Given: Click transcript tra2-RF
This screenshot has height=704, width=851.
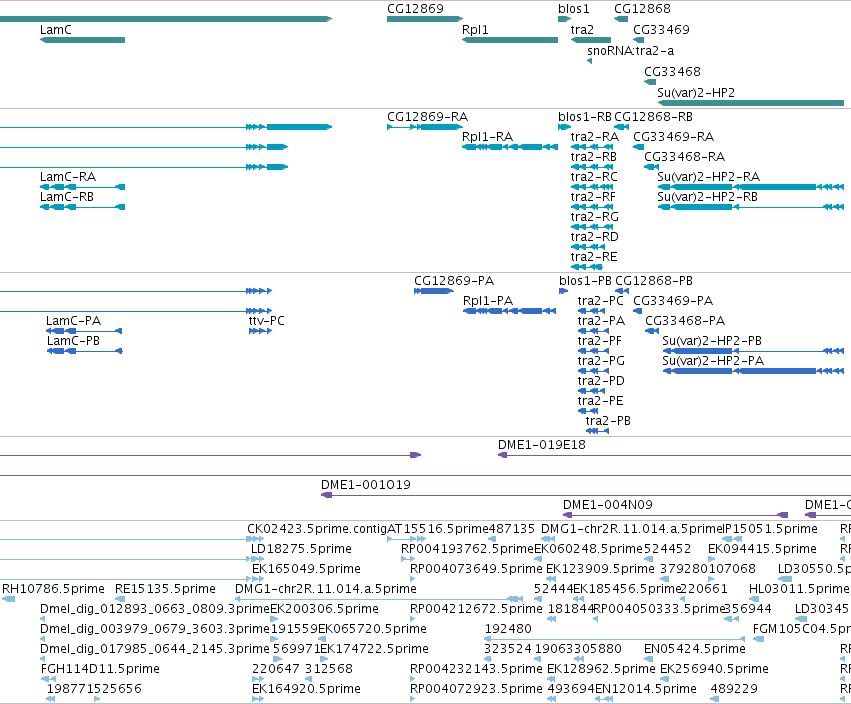Looking at the screenshot, I should 592,207.
